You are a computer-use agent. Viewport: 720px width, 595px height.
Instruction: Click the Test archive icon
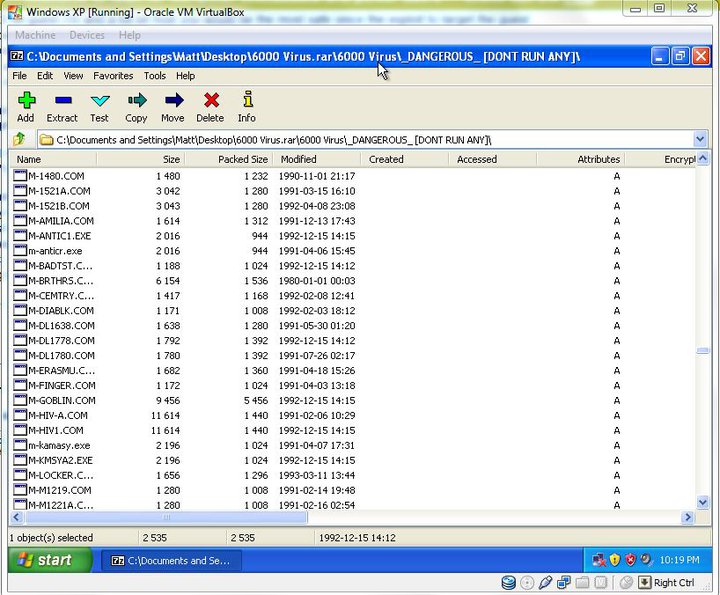(x=100, y=100)
